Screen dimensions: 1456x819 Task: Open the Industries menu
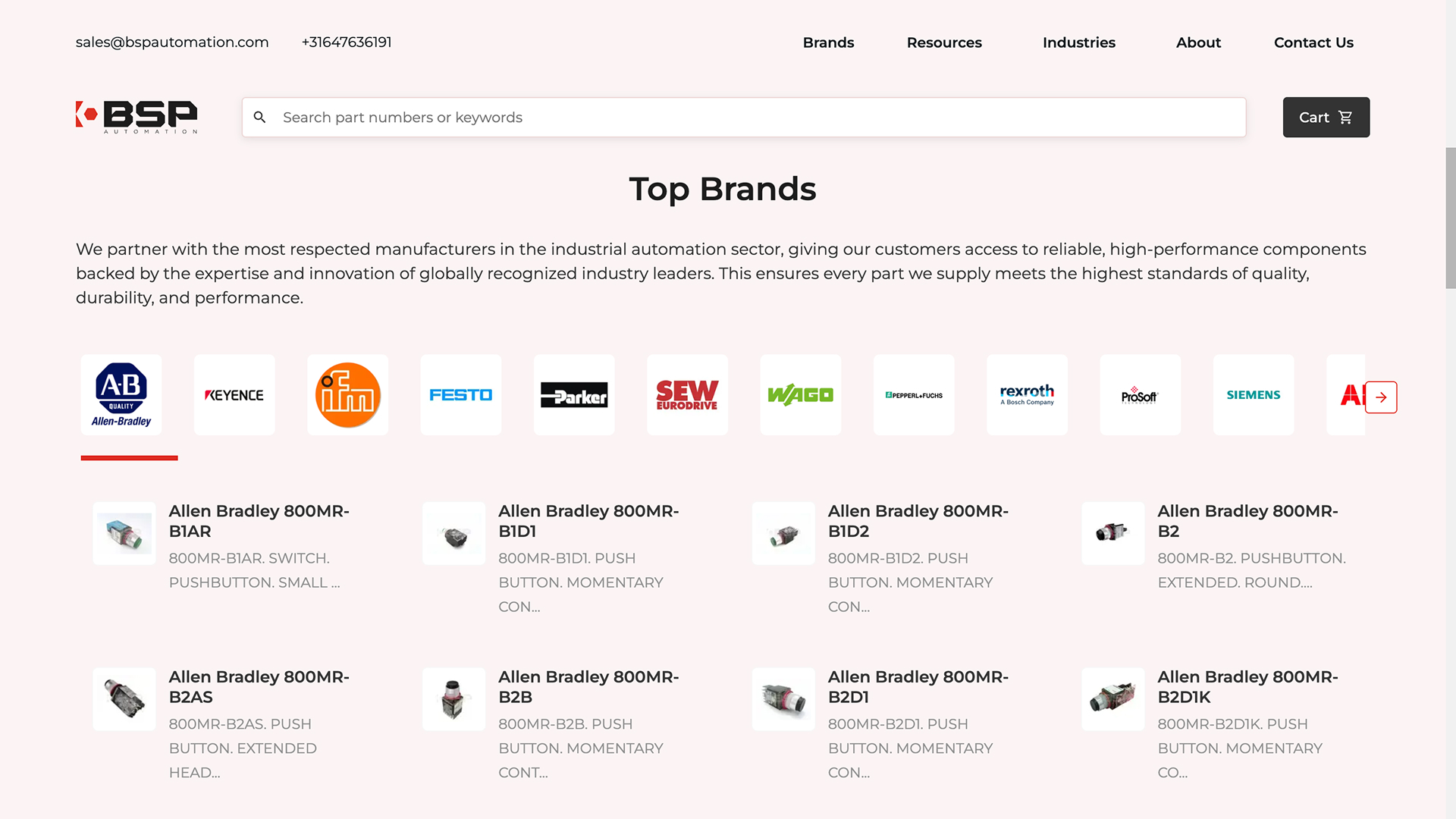pyautogui.click(x=1079, y=42)
